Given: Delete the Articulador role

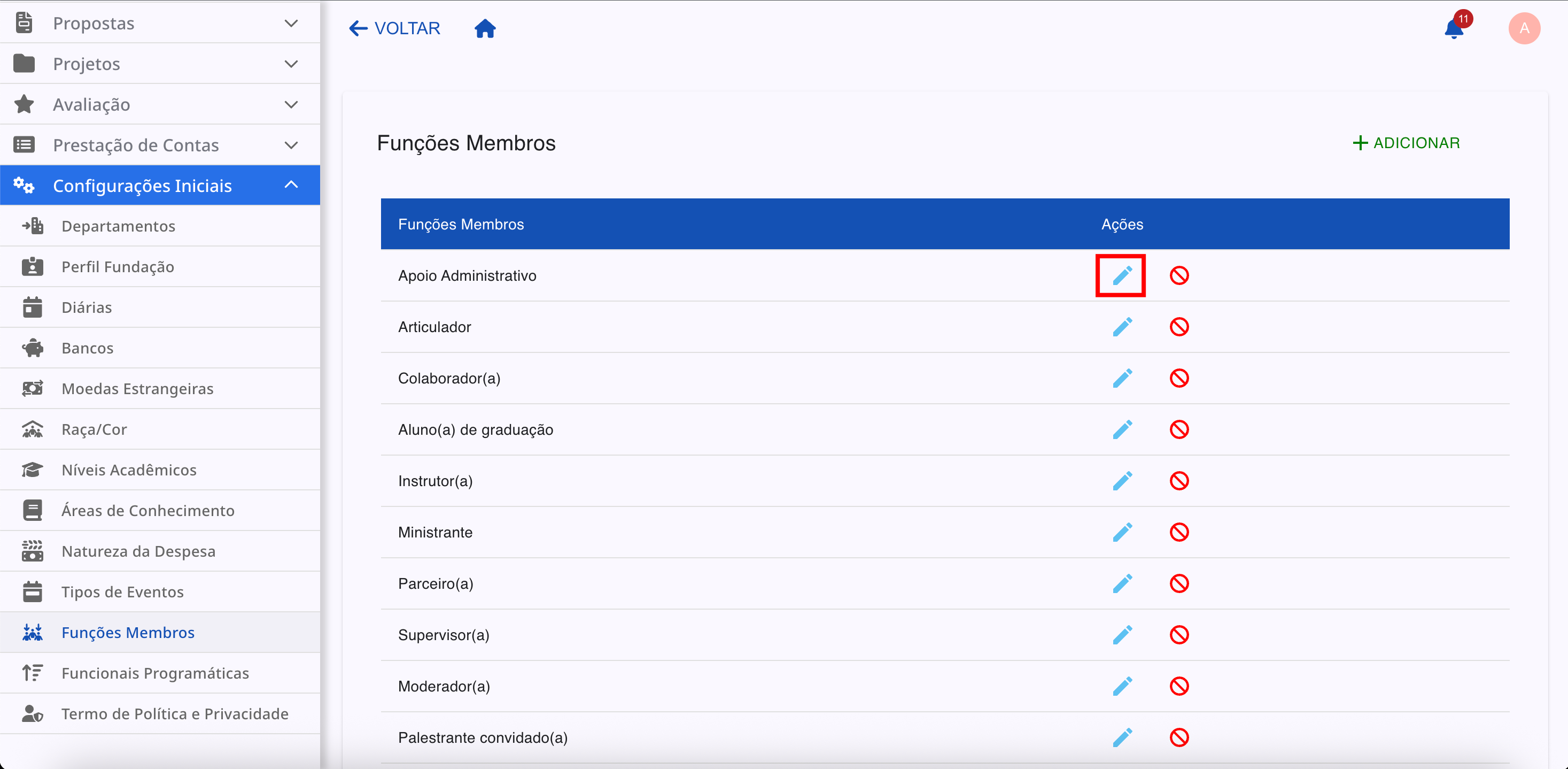Looking at the screenshot, I should point(1179,327).
